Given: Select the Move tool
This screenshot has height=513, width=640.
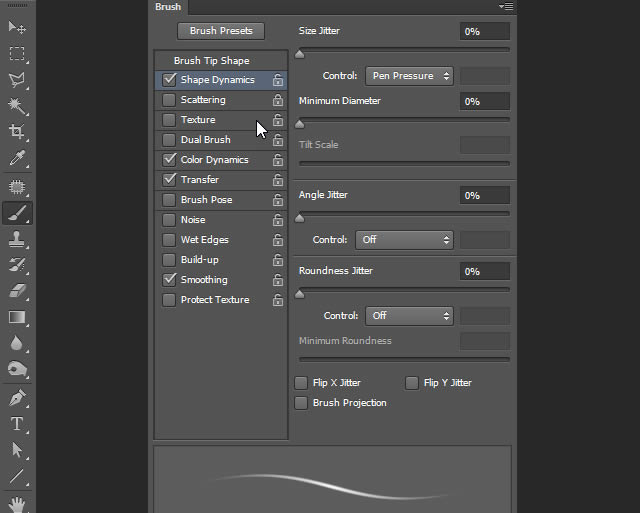Looking at the screenshot, I should (x=17, y=27).
